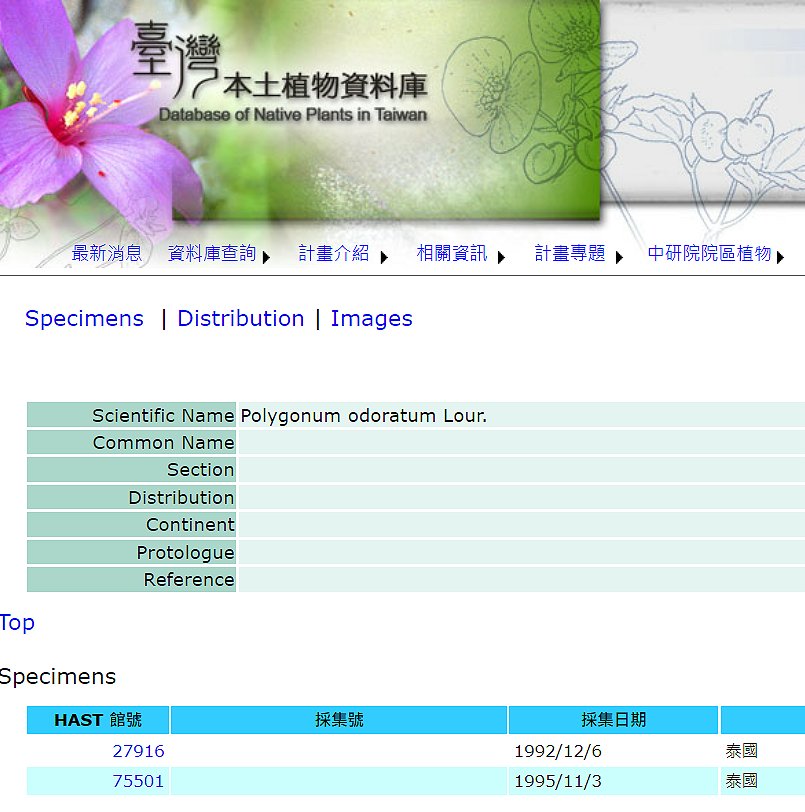Select the 最新消息 menu item

tap(106, 253)
